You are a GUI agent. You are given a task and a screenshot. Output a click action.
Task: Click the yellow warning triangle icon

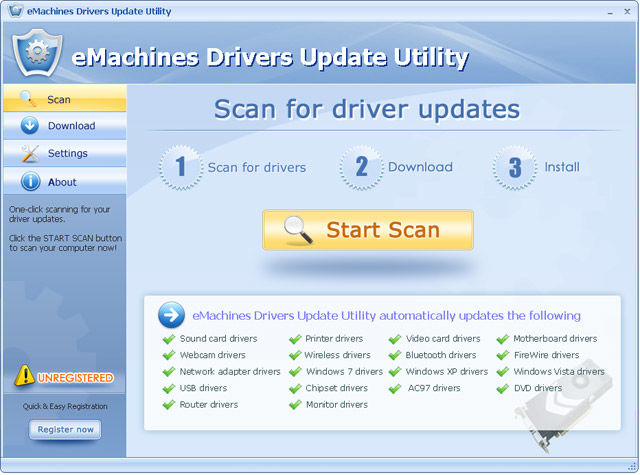pos(25,377)
